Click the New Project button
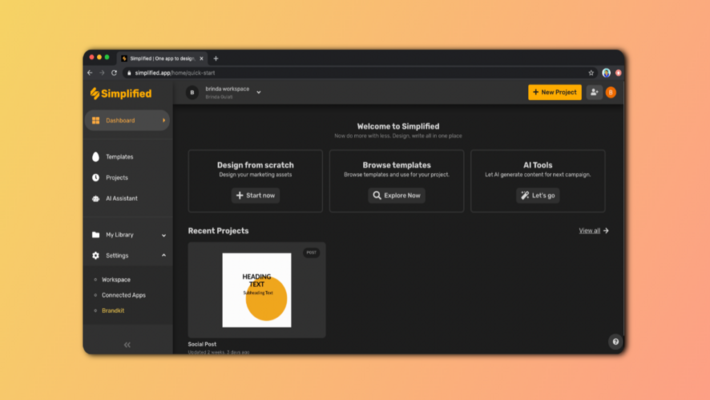The width and height of the screenshot is (710, 400). (555, 92)
